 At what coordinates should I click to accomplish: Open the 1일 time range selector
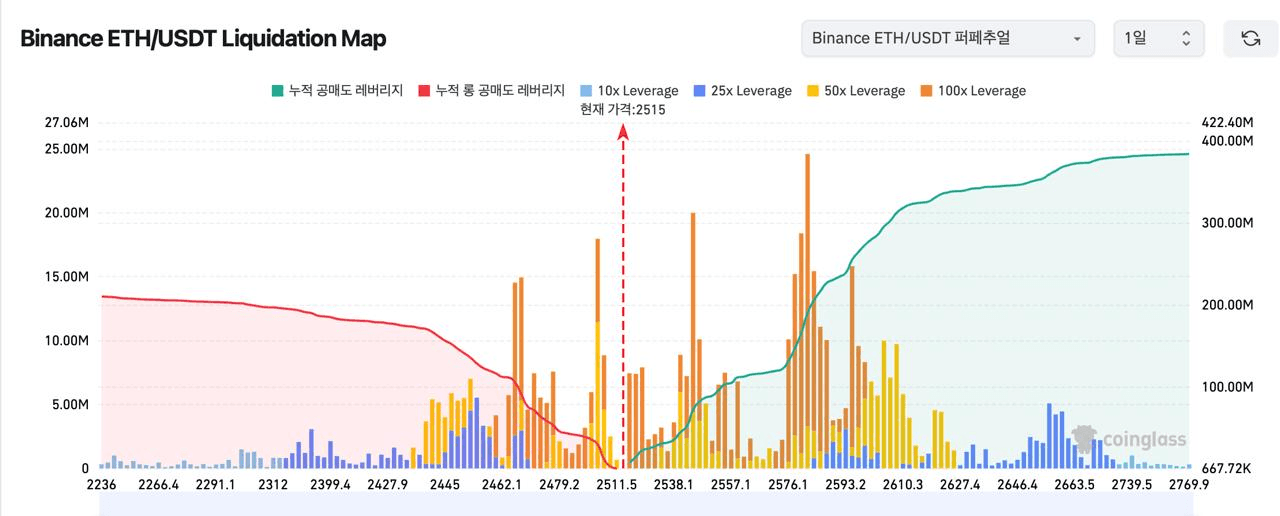pyautogui.click(x=1158, y=38)
